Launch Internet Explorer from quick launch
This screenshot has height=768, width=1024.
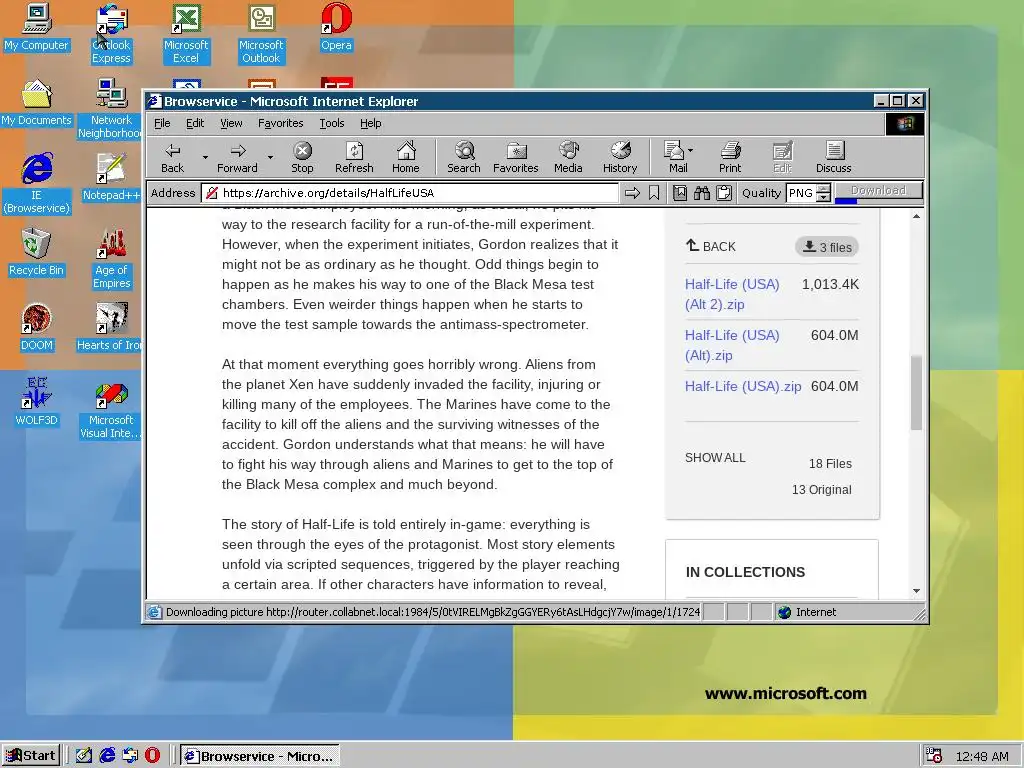107,756
